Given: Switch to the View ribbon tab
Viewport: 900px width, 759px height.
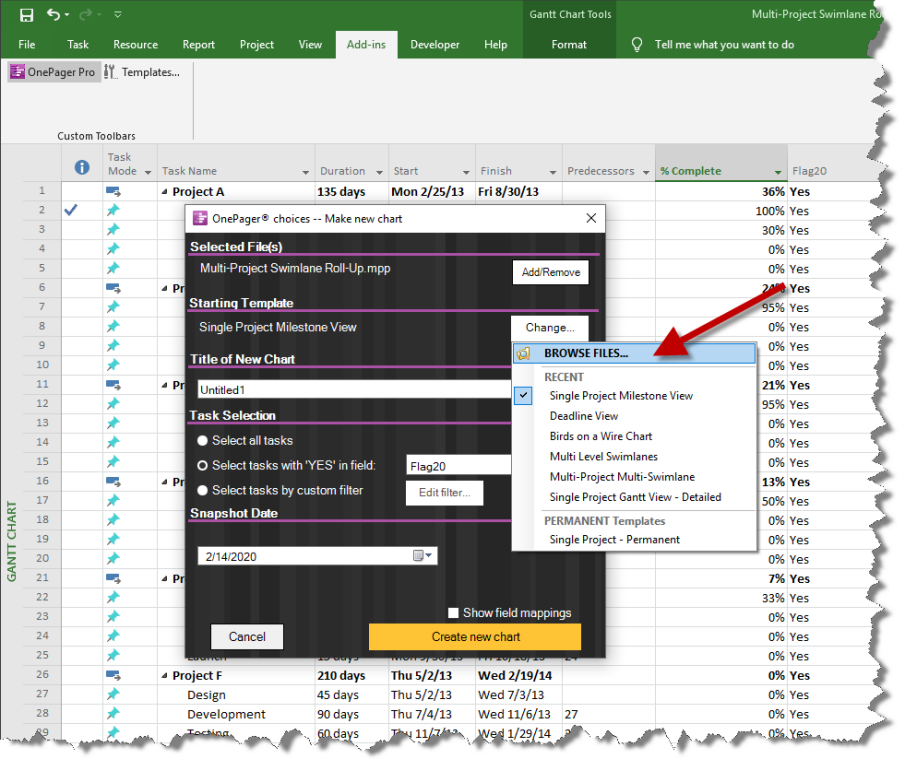Looking at the screenshot, I should (310, 44).
